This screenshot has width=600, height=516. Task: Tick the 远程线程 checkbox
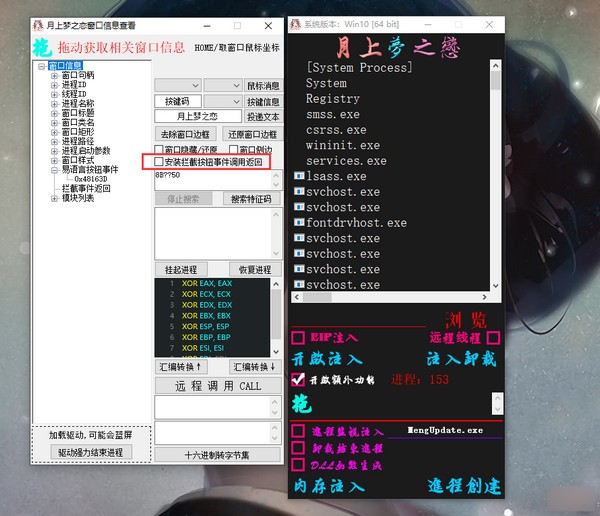point(493,338)
